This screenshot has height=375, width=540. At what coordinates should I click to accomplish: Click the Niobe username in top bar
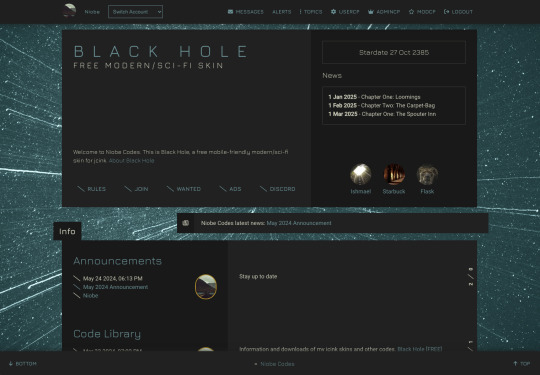pos(92,12)
